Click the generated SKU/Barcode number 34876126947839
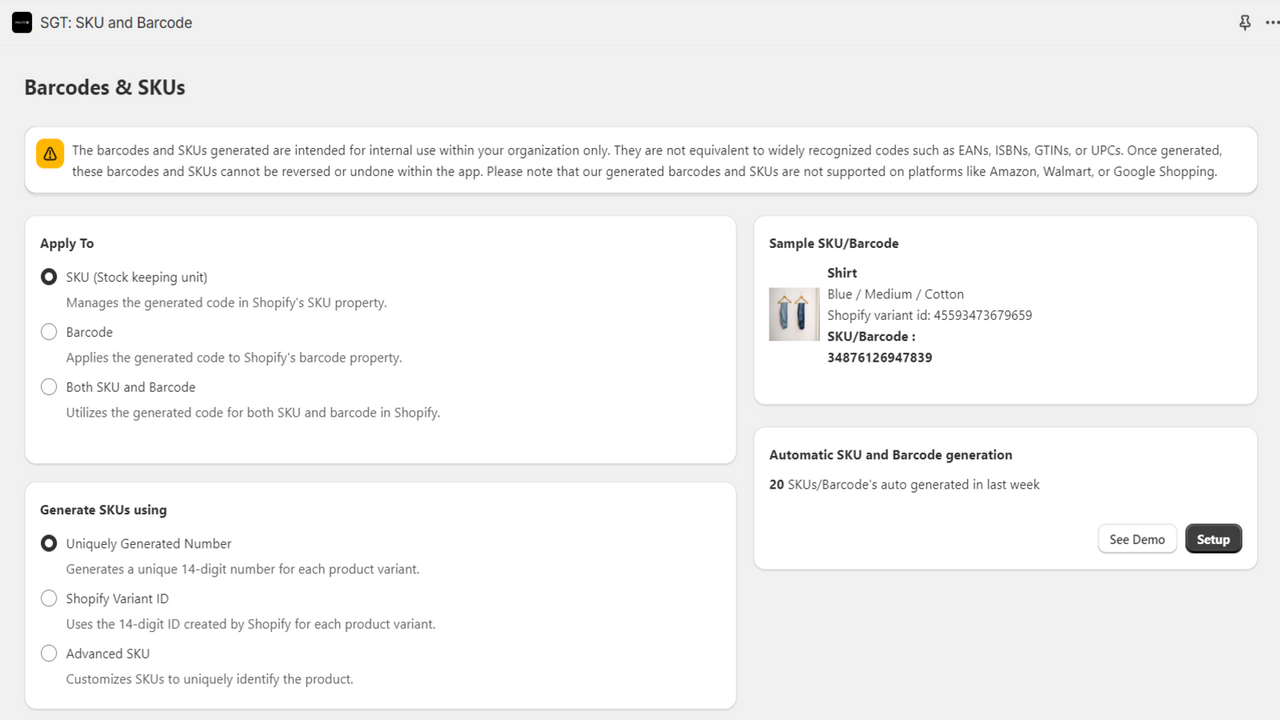 (879, 357)
